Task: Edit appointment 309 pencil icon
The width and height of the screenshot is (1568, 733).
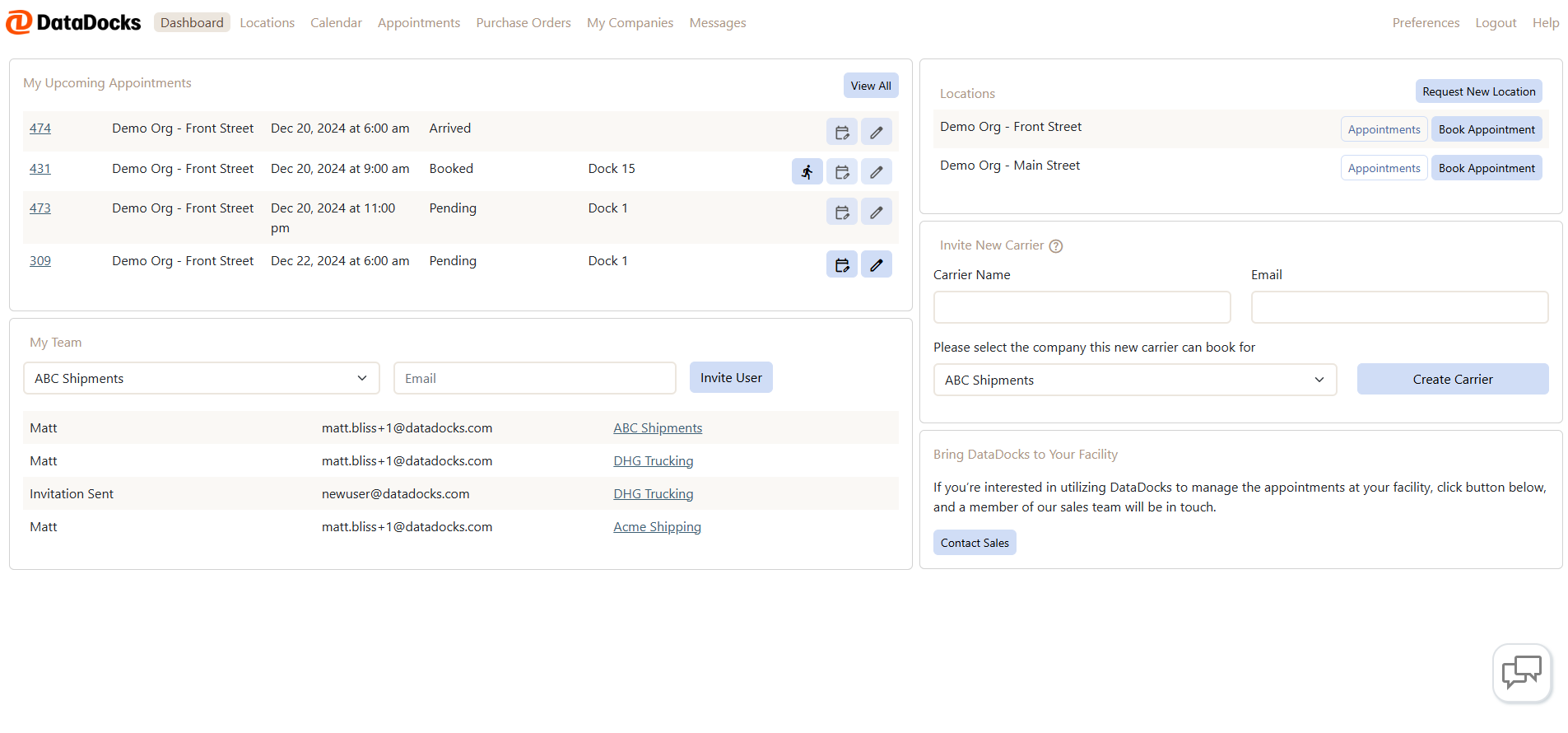Action: click(x=877, y=264)
